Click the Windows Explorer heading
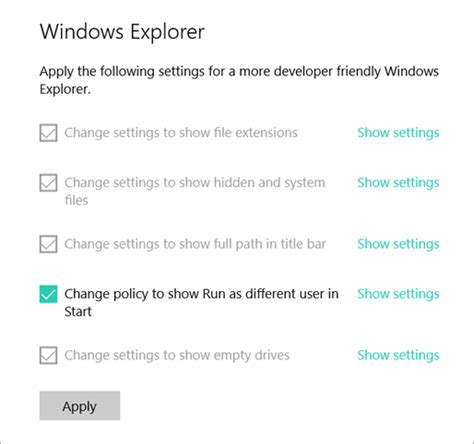The height and width of the screenshot is (444, 474). tap(122, 32)
